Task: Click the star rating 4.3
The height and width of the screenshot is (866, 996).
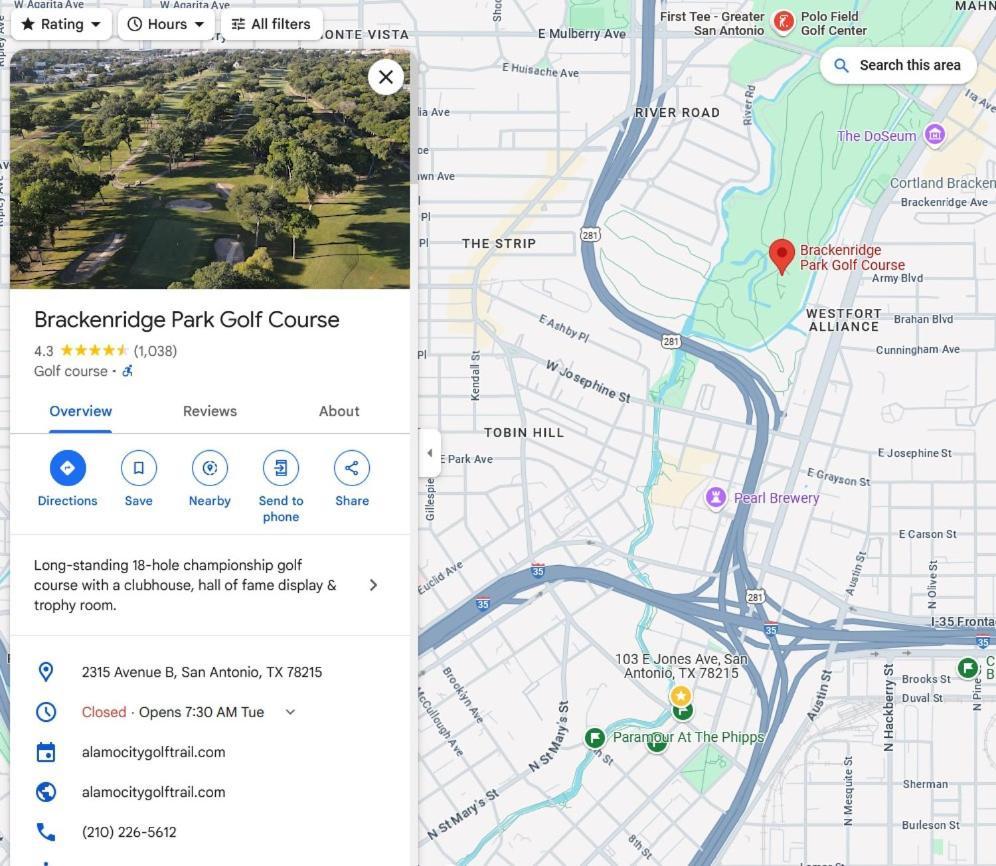Action: [x=44, y=351]
